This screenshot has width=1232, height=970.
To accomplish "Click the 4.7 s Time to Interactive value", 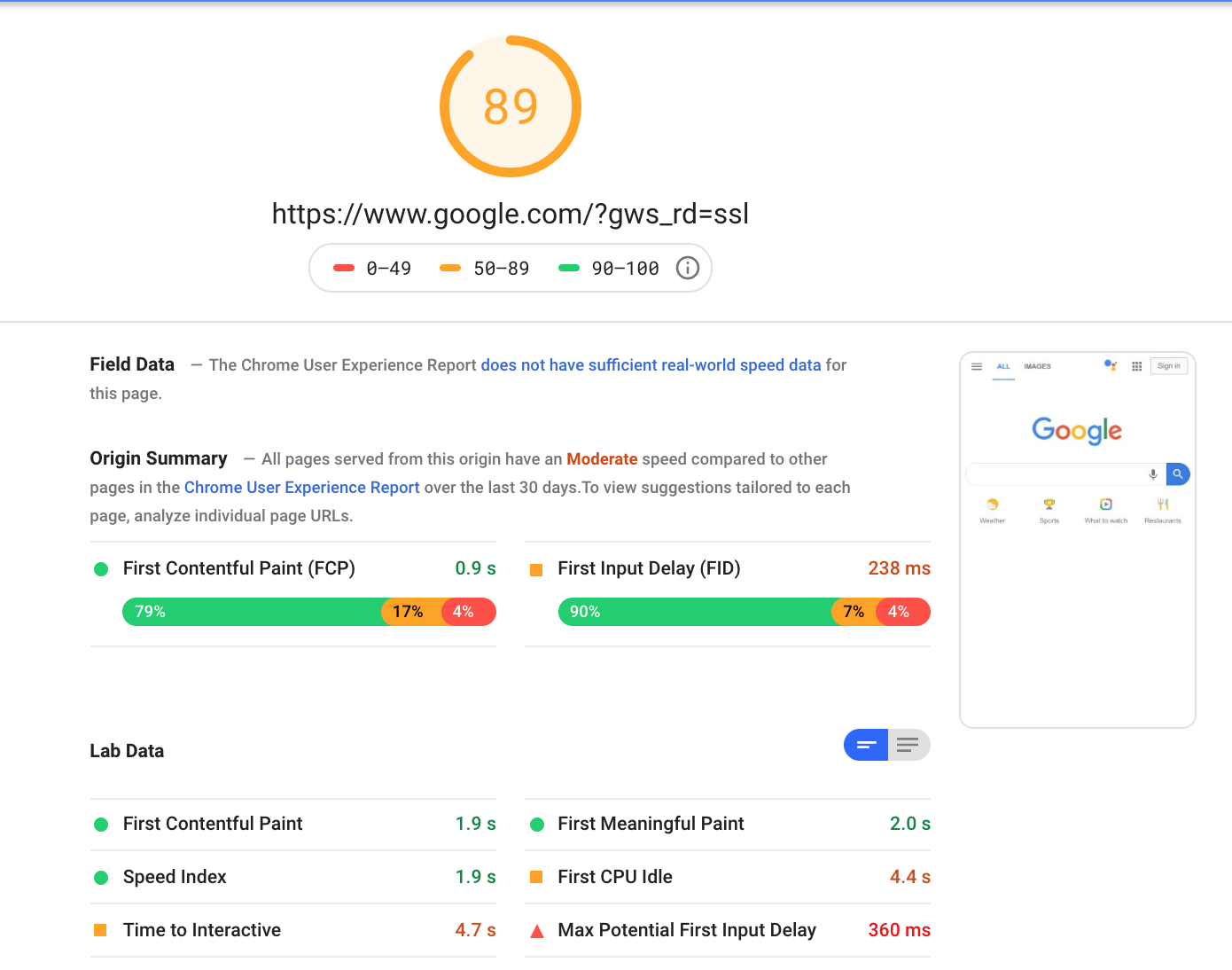I will (476, 930).
